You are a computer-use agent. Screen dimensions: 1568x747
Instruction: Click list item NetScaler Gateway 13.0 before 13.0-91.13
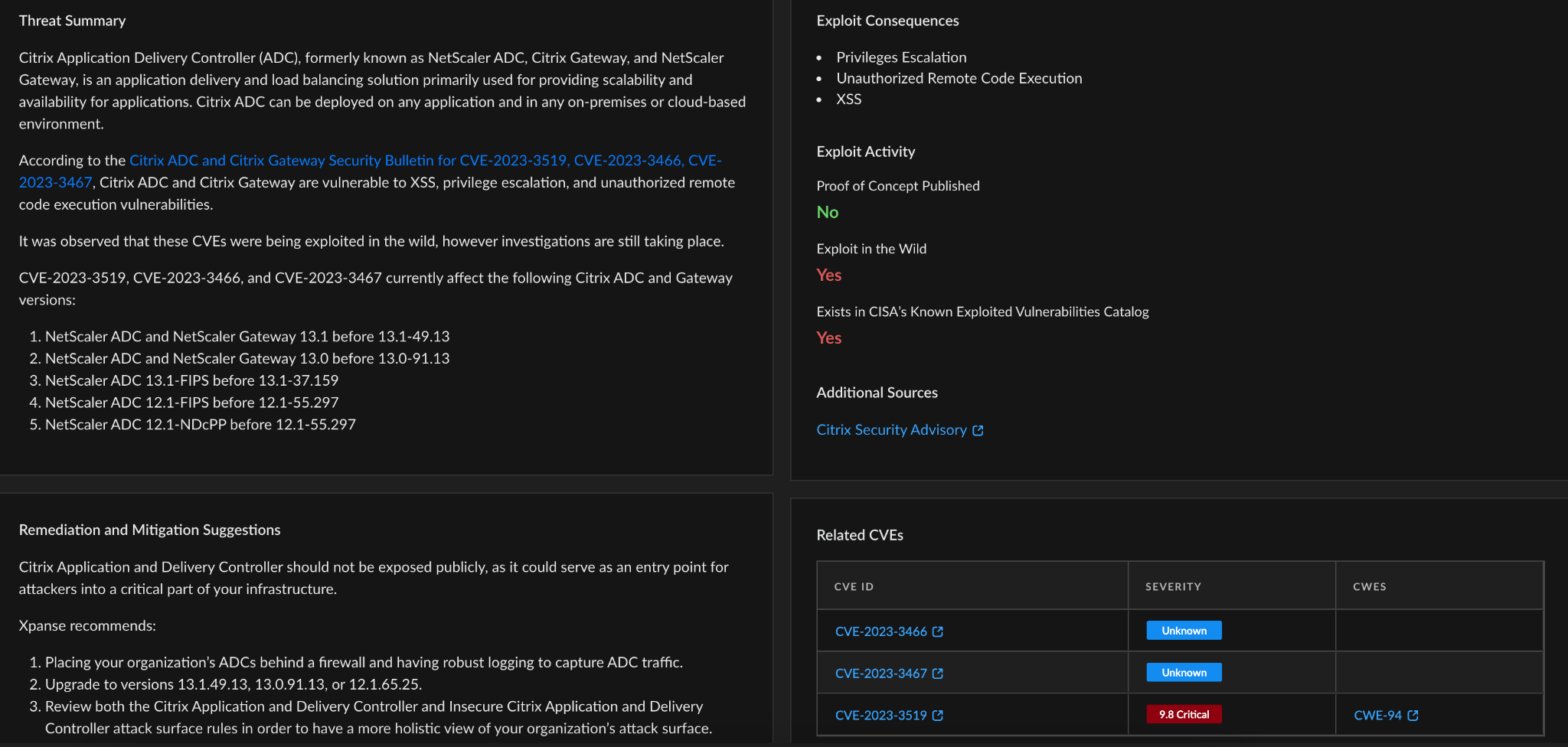247,359
